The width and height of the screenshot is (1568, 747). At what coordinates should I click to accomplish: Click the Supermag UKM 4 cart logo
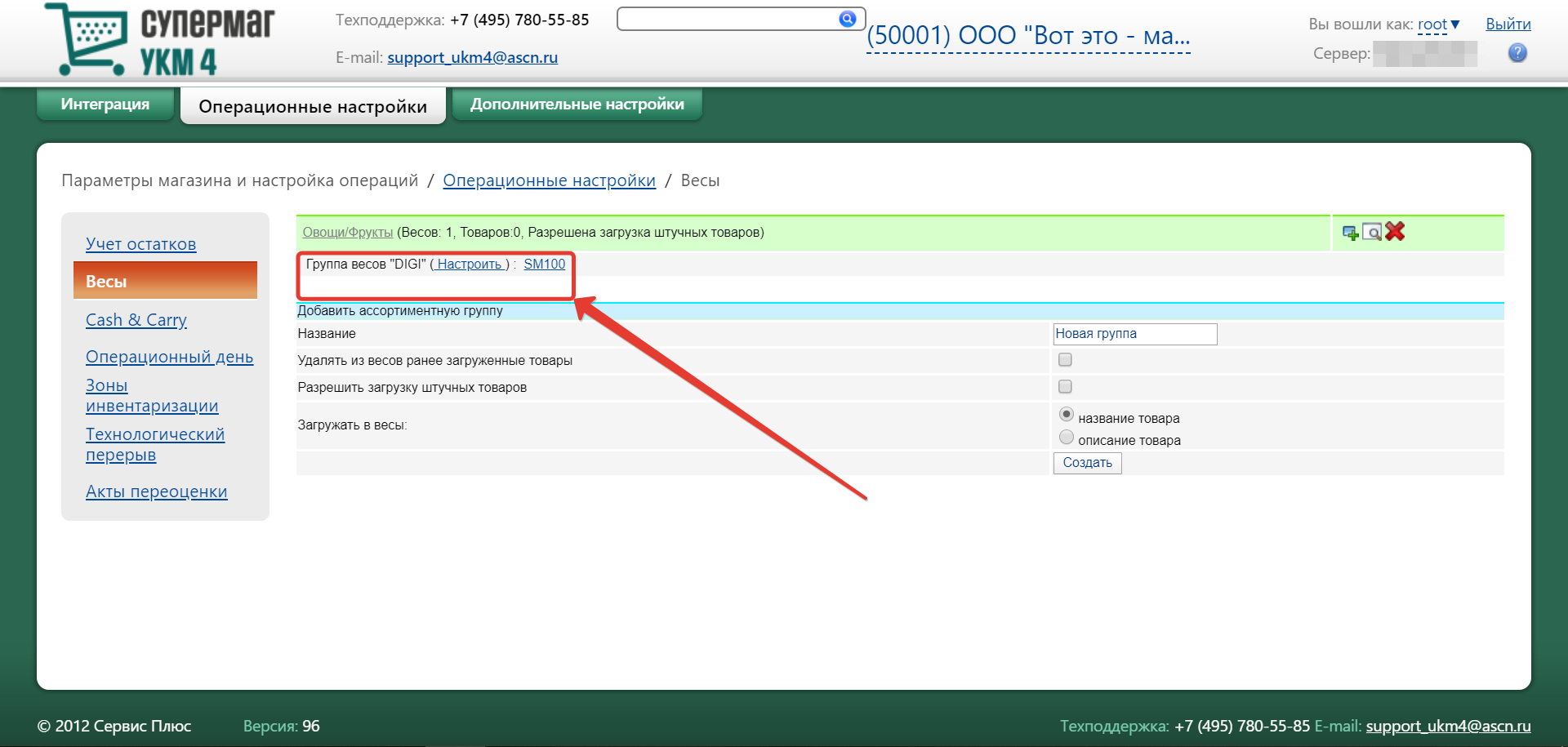pyautogui.click(x=160, y=39)
